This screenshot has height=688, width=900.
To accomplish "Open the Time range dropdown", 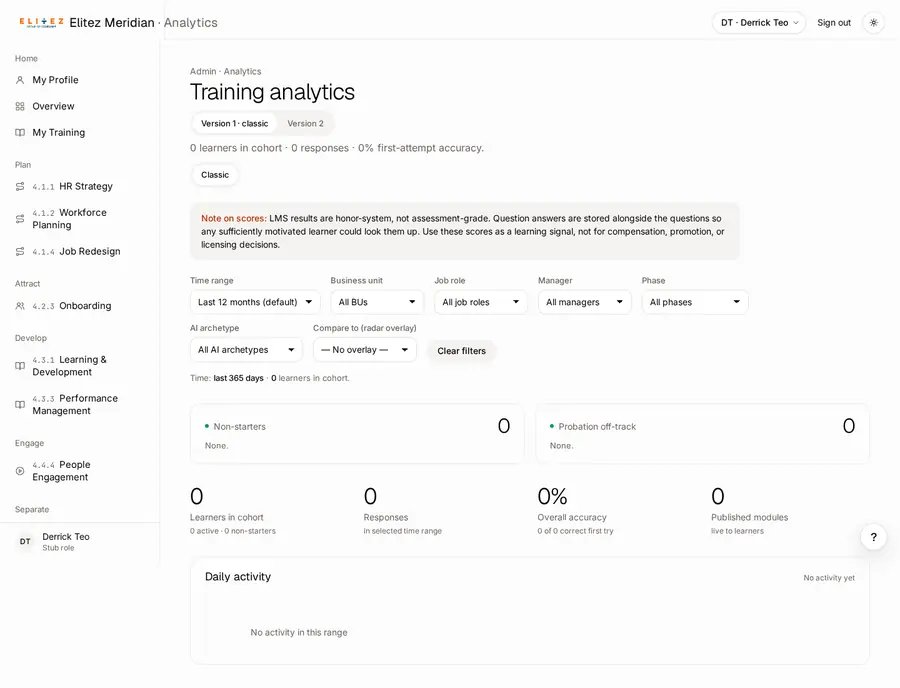I will tap(255, 302).
